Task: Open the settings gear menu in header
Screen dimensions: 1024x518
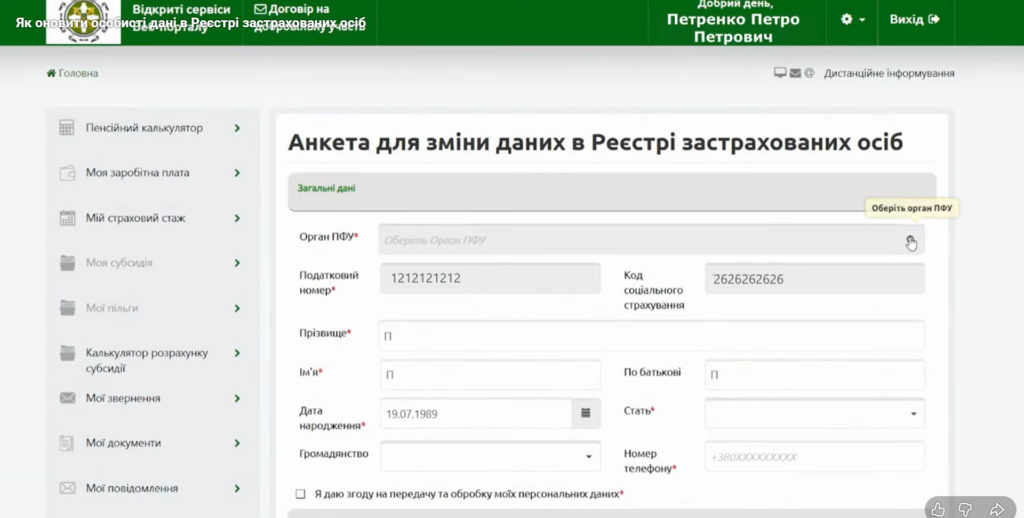Action: (x=852, y=20)
